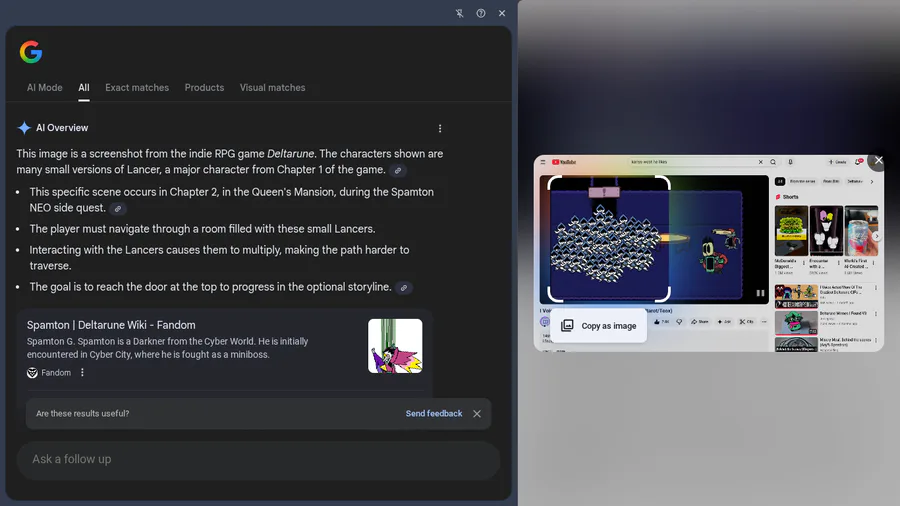Open second recommended video with green character
900x506 pixels.
(796, 322)
